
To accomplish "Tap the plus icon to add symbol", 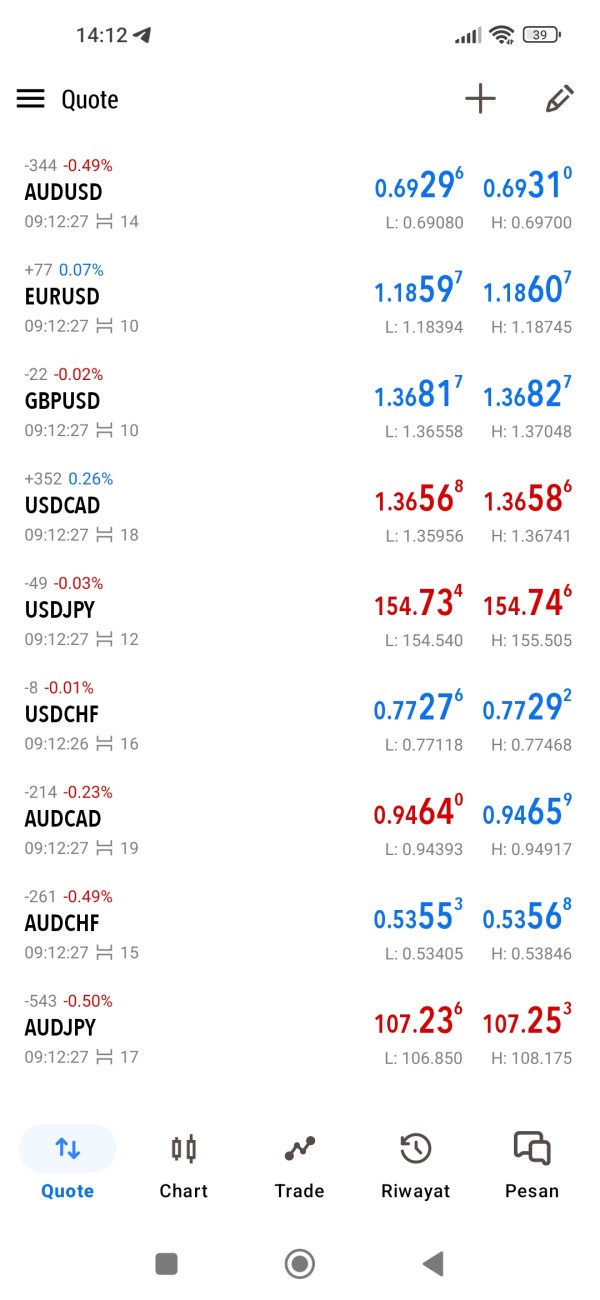I will 480,99.
